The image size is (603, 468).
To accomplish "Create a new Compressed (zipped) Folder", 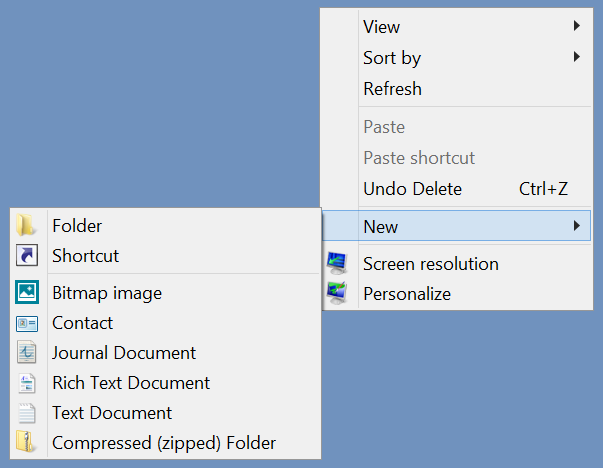I will 166,443.
